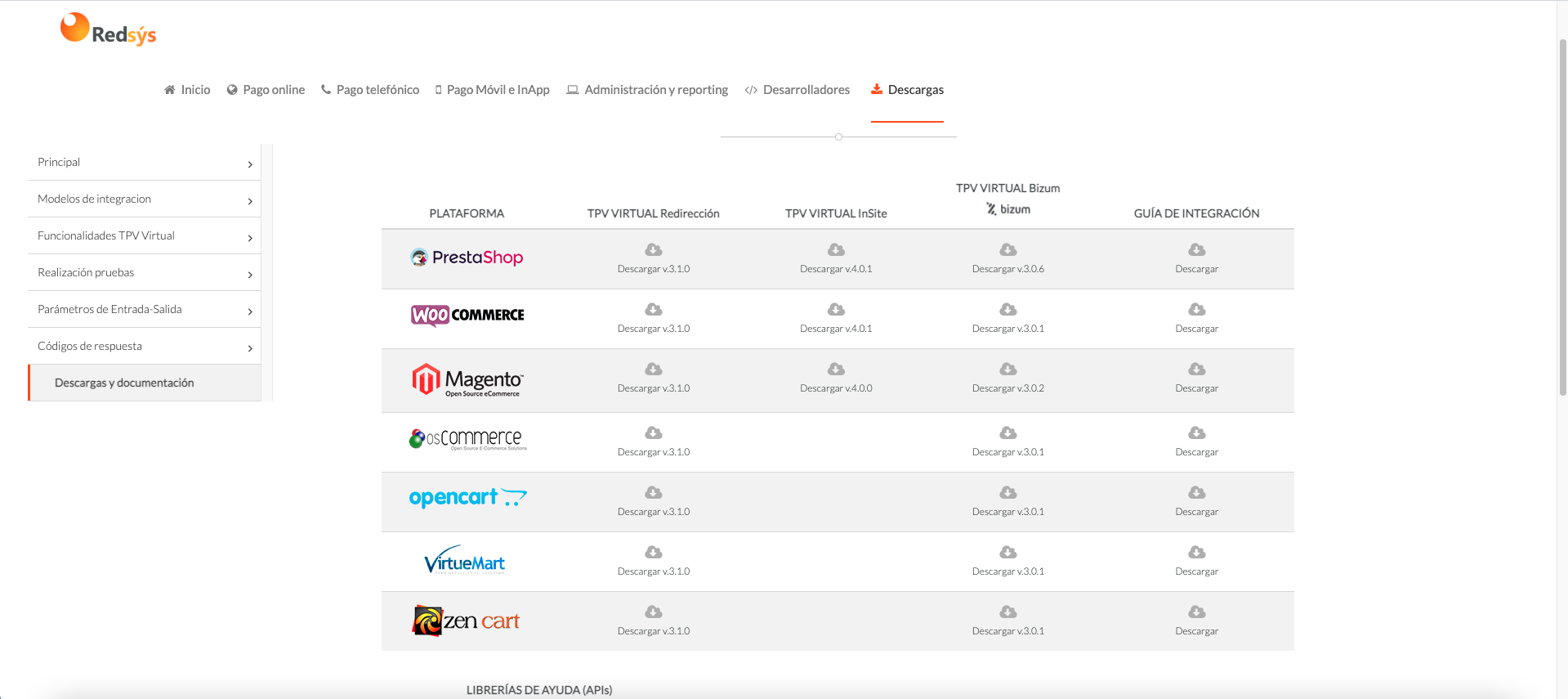
Task: Expand Realización pruebas chevron
Action: [250, 275]
